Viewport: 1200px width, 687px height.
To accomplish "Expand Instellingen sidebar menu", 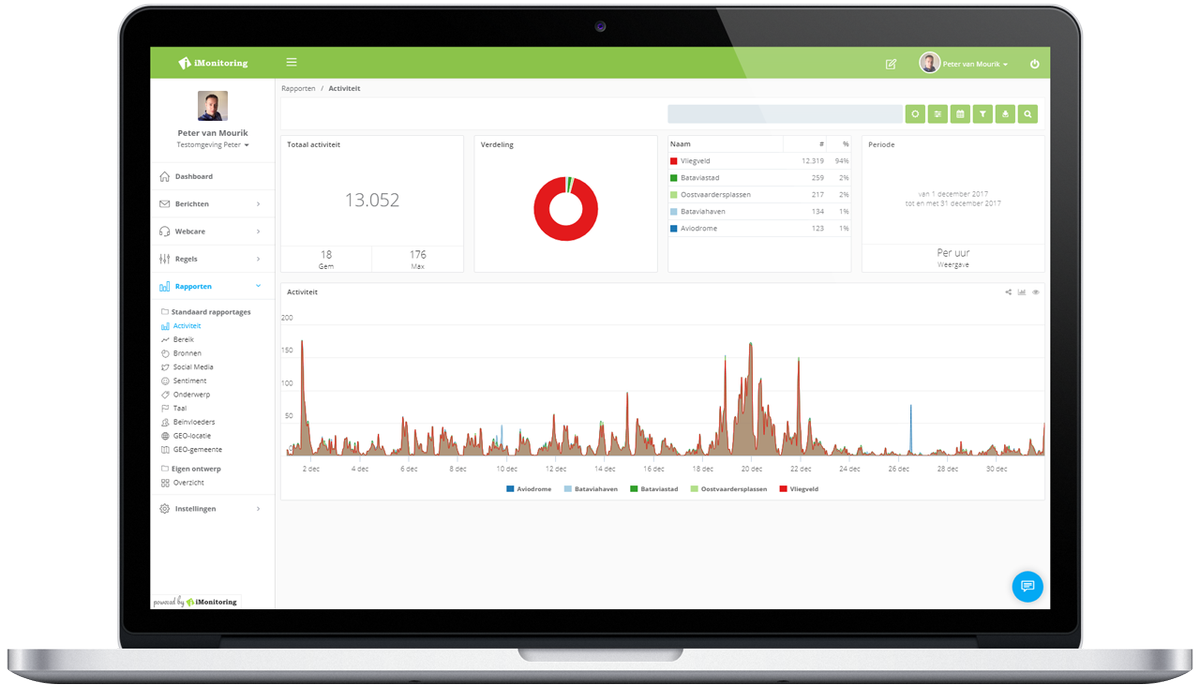I will [x=212, y=509].
